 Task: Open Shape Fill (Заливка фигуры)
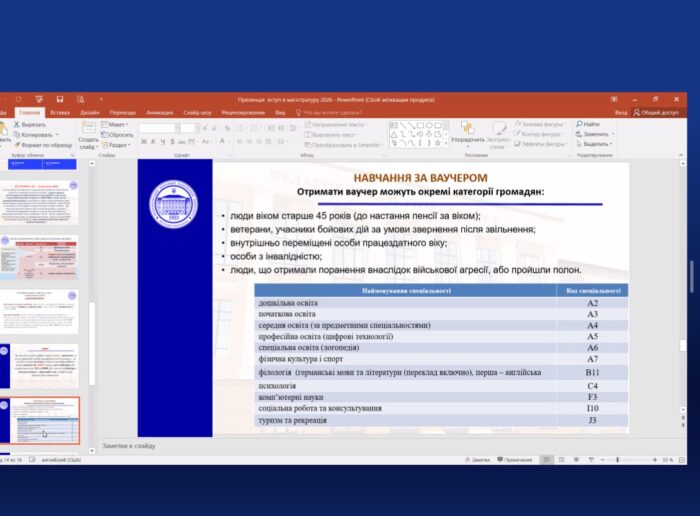click(x=540, y=124)
